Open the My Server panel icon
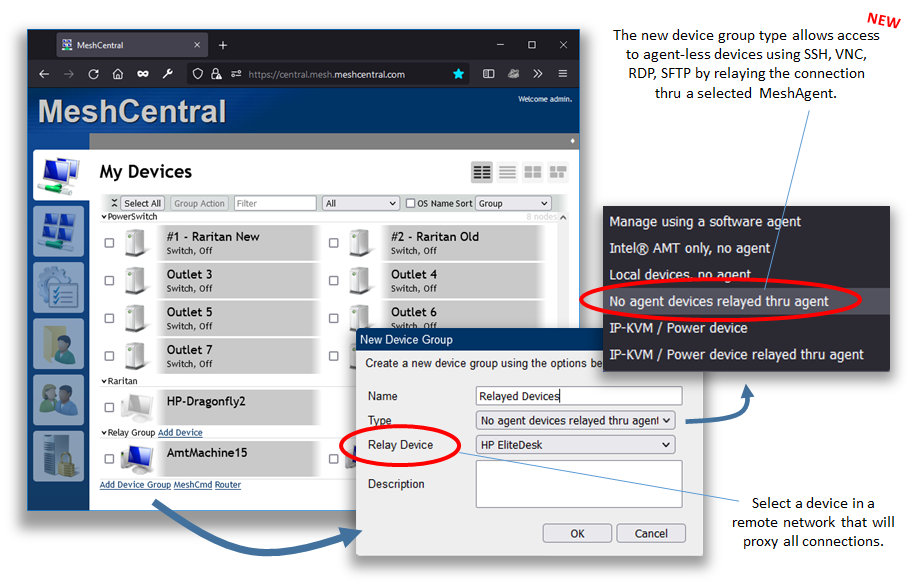This screenshot has width=914, height=586. point(60,455)
